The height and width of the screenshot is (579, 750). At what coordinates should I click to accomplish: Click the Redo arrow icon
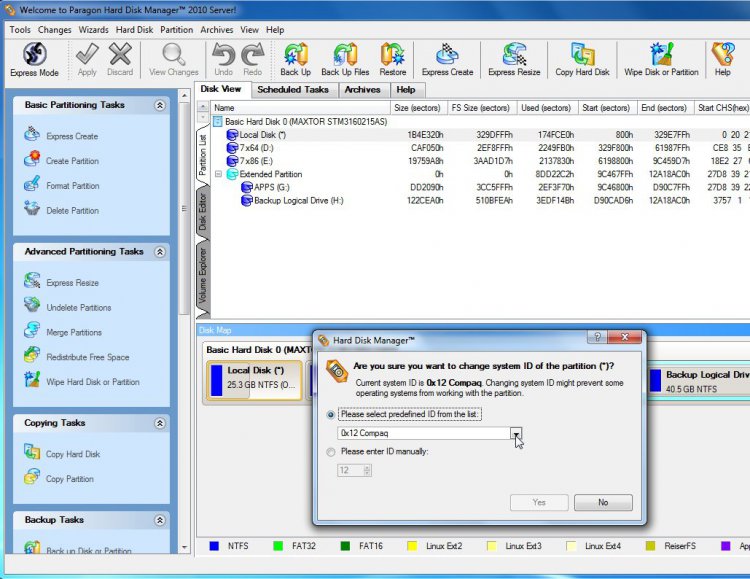point(253,59)
